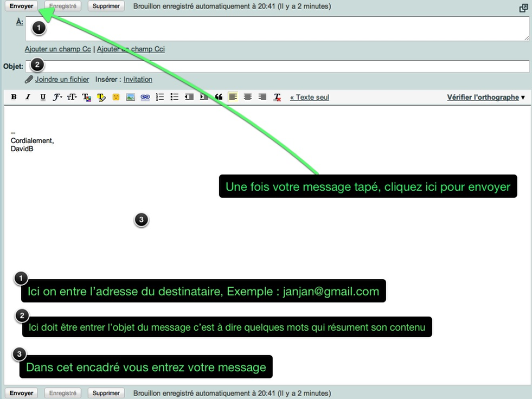Click the signature text Cordialement,

pos(32,140)
